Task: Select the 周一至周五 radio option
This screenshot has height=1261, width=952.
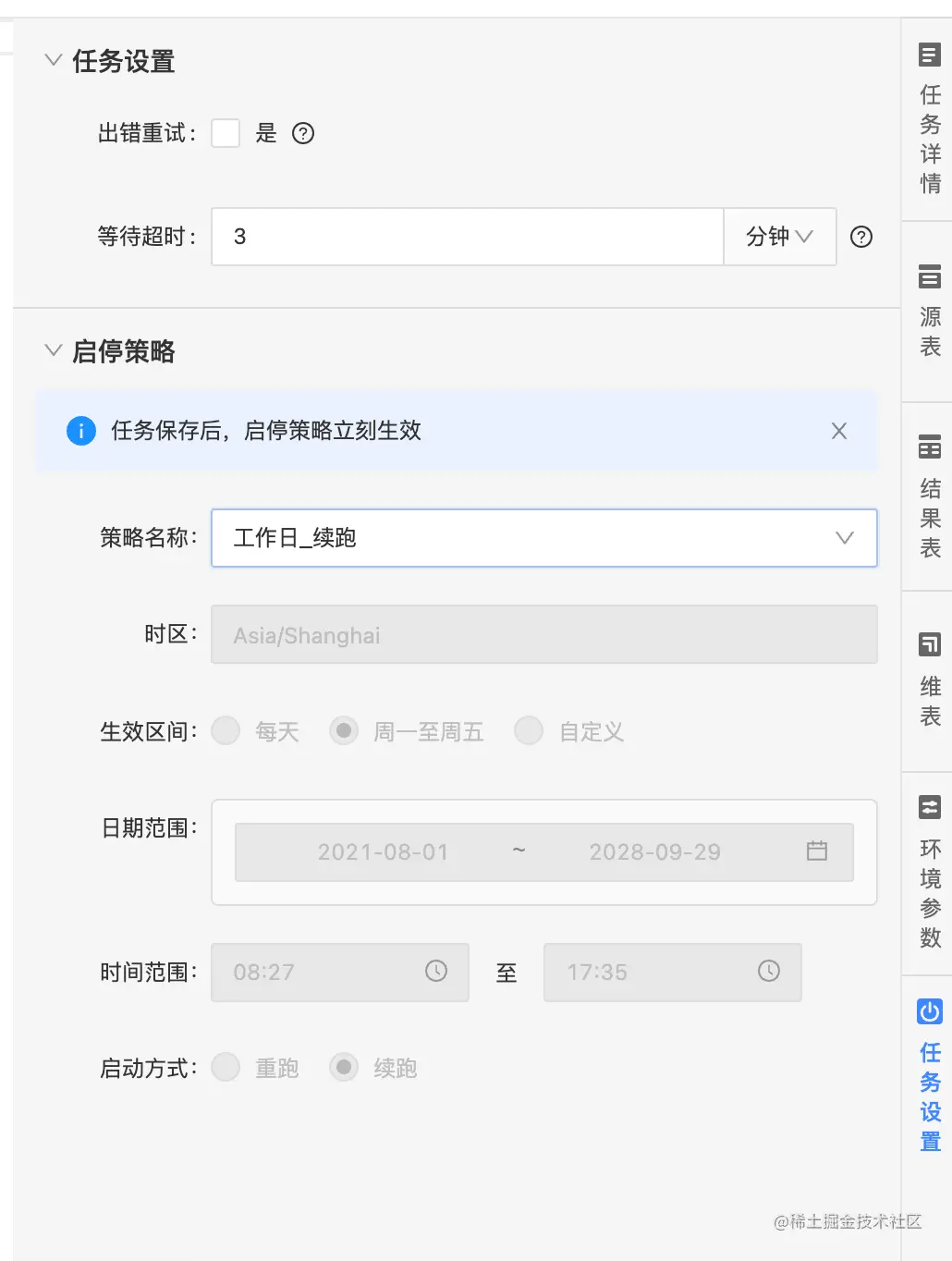Action: pyautogui.click(x=344, y=730)
